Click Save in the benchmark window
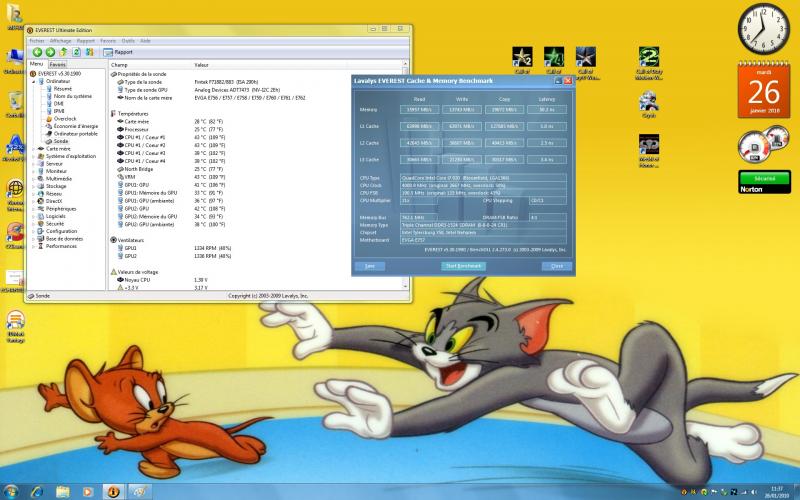Viewport: 800px width, 500px height. tap(370, 266)
